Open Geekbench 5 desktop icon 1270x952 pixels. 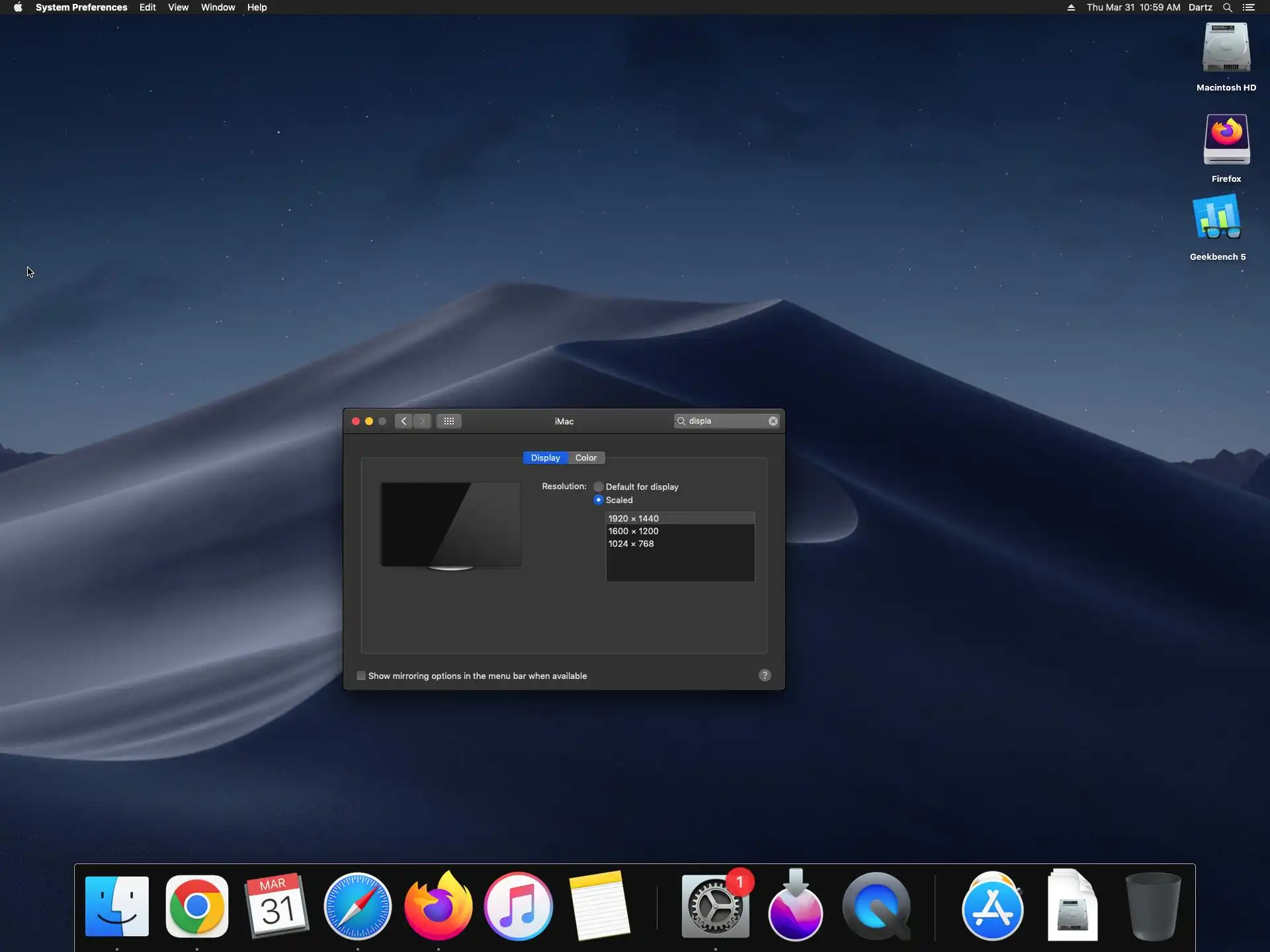[x=1217, y=218]
